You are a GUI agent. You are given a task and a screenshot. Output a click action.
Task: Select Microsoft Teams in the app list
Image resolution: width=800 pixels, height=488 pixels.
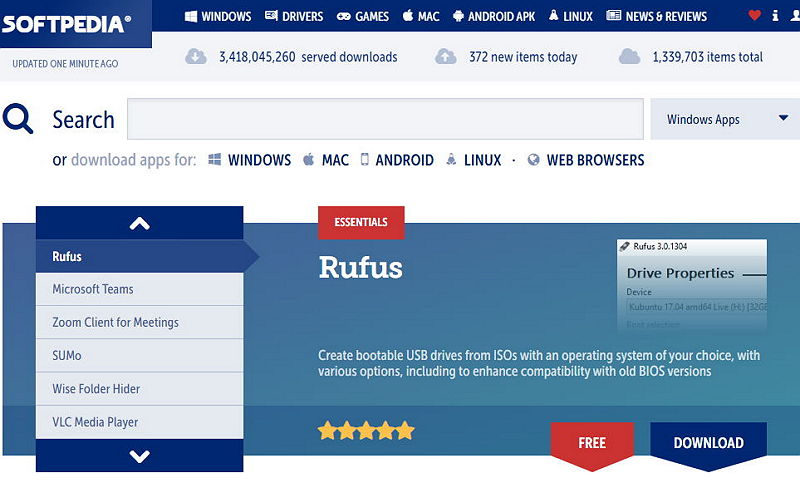coord(139,289)
